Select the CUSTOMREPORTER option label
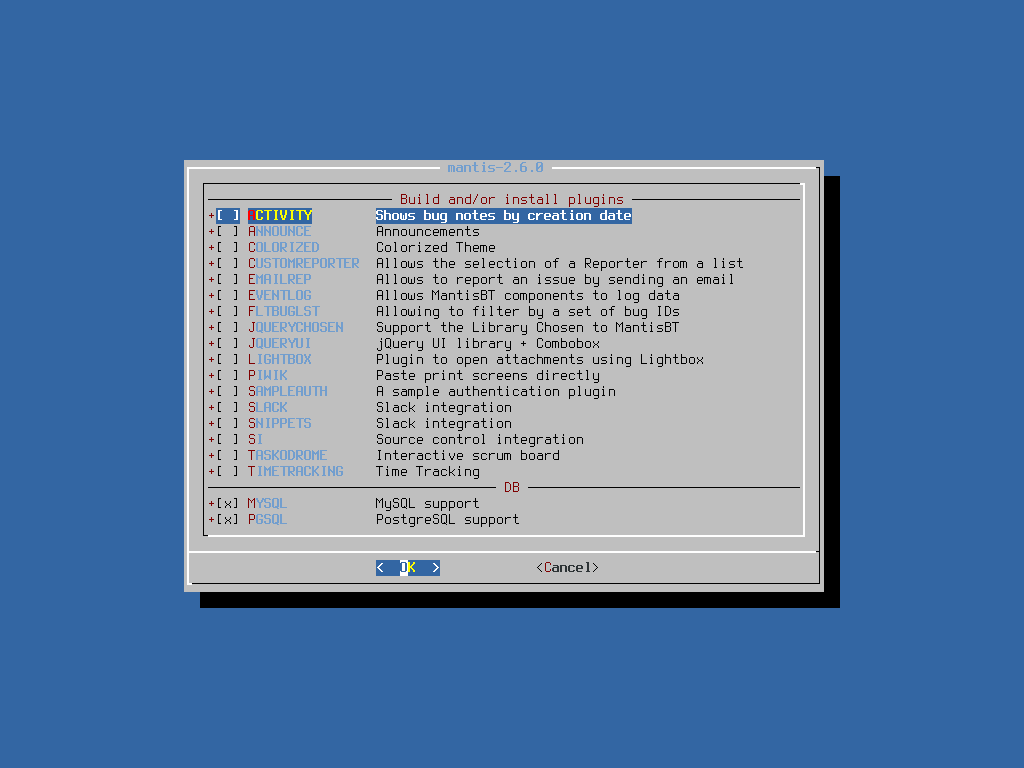 tap(304, 264)
